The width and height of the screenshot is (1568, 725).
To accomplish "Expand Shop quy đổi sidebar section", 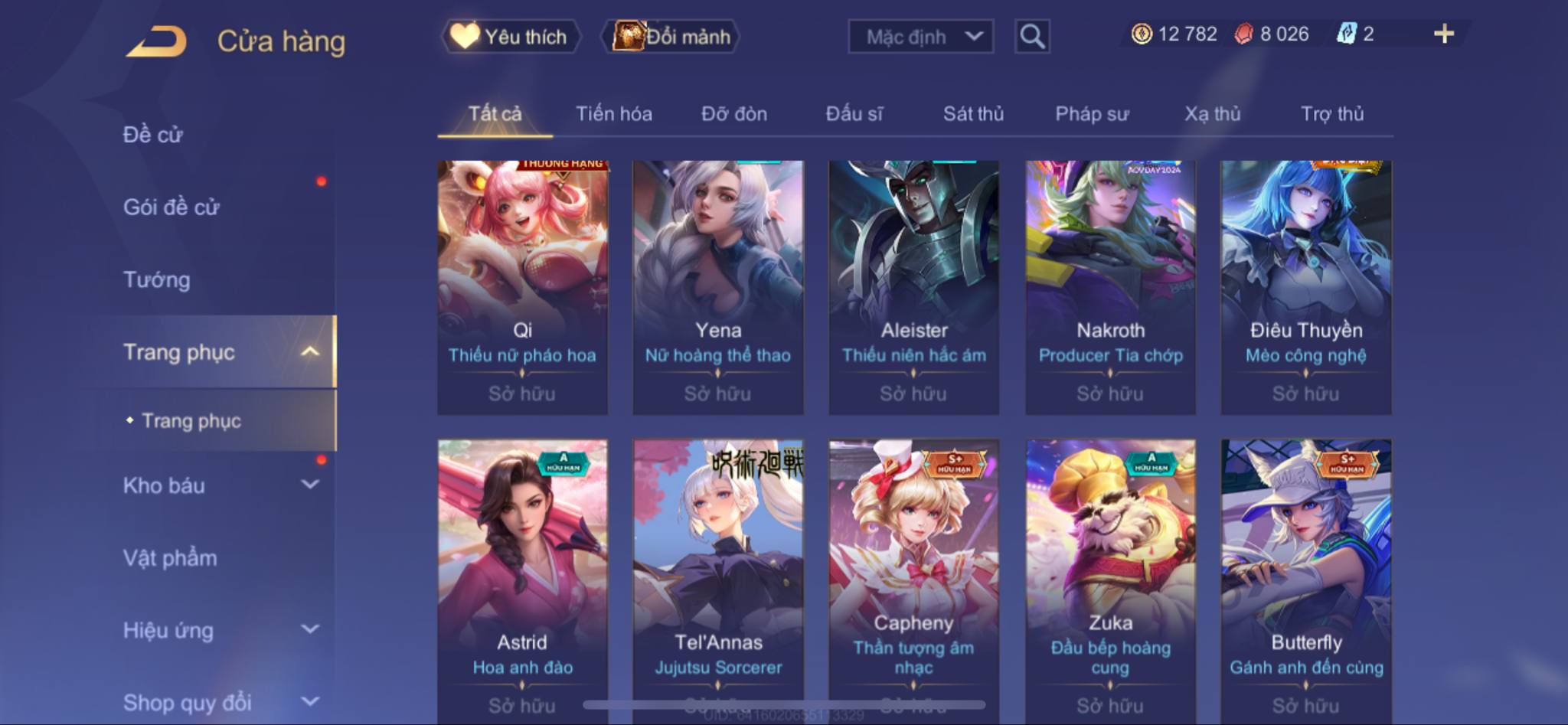I will pos(310,701).
